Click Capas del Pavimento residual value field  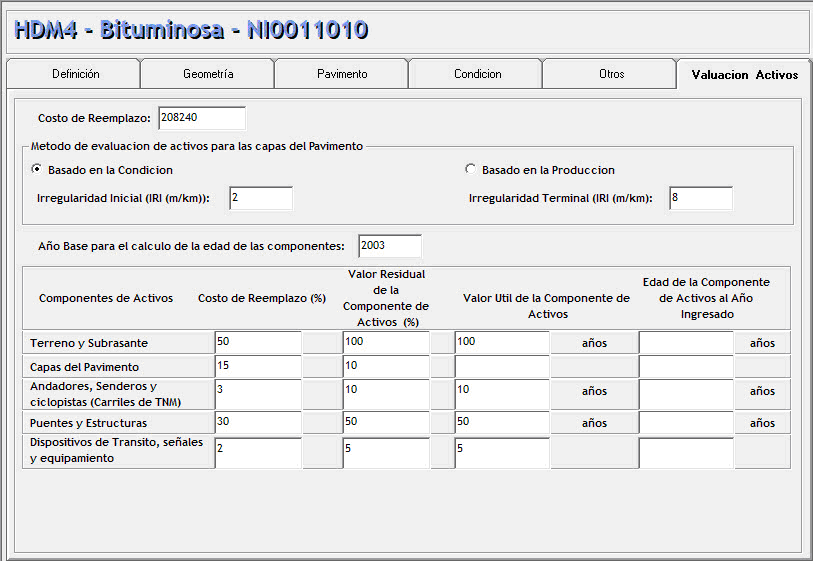pos(385,367)
